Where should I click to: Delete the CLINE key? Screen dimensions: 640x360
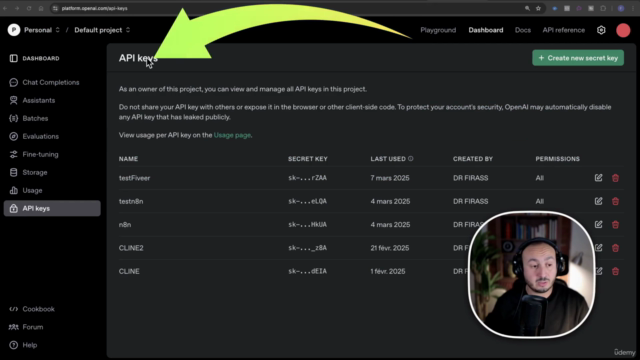pos(615,271)
